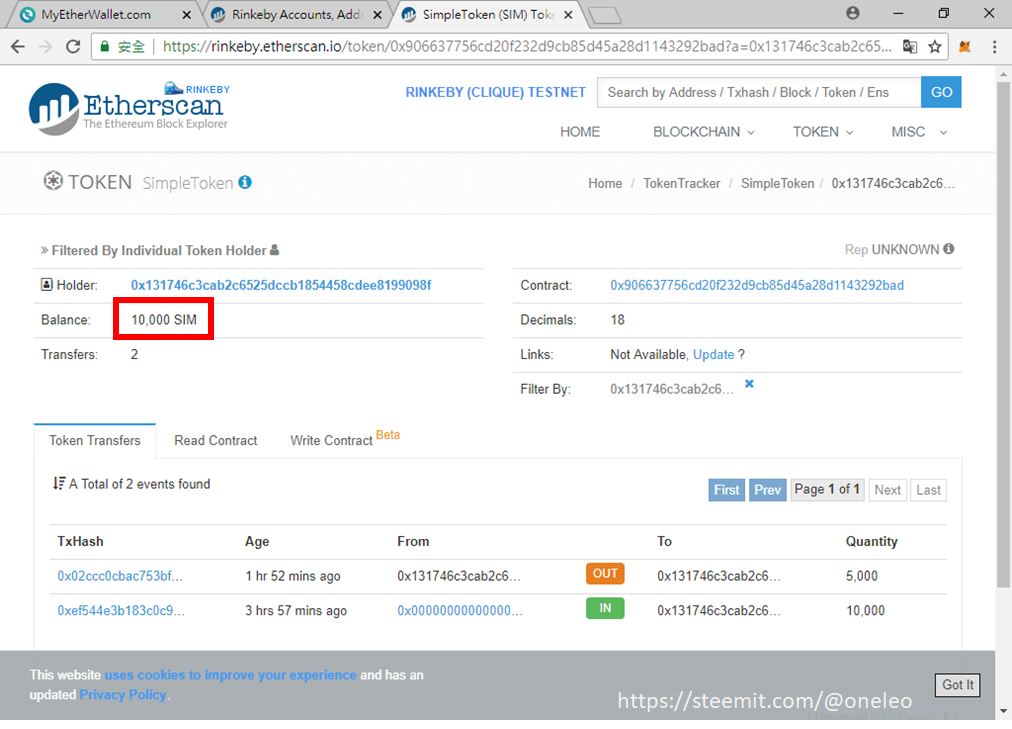
Task: Open the HOME menu item
Action: (x=580, y=132)
